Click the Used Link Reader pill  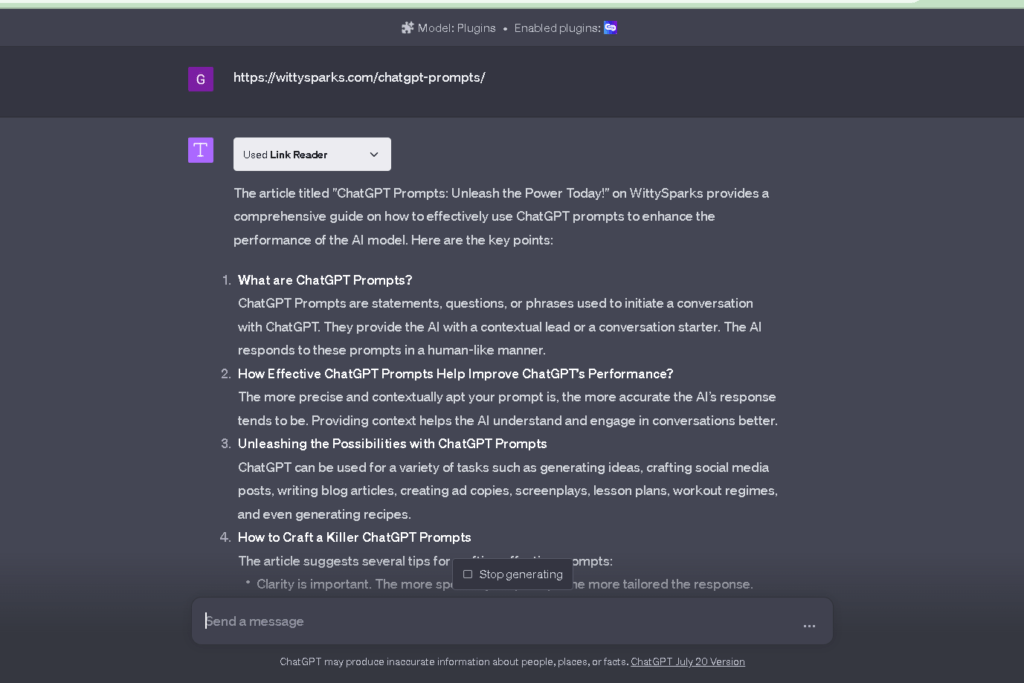(x=311, y=154)
